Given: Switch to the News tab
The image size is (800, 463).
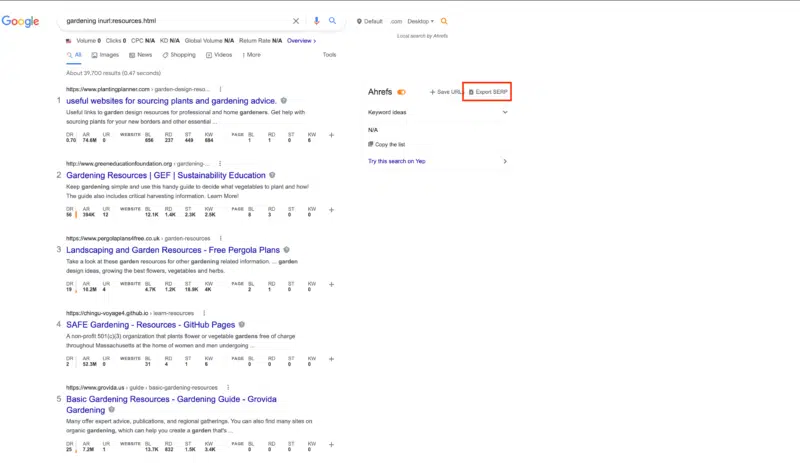Looking at the screenshot, I should pos(141,55).
